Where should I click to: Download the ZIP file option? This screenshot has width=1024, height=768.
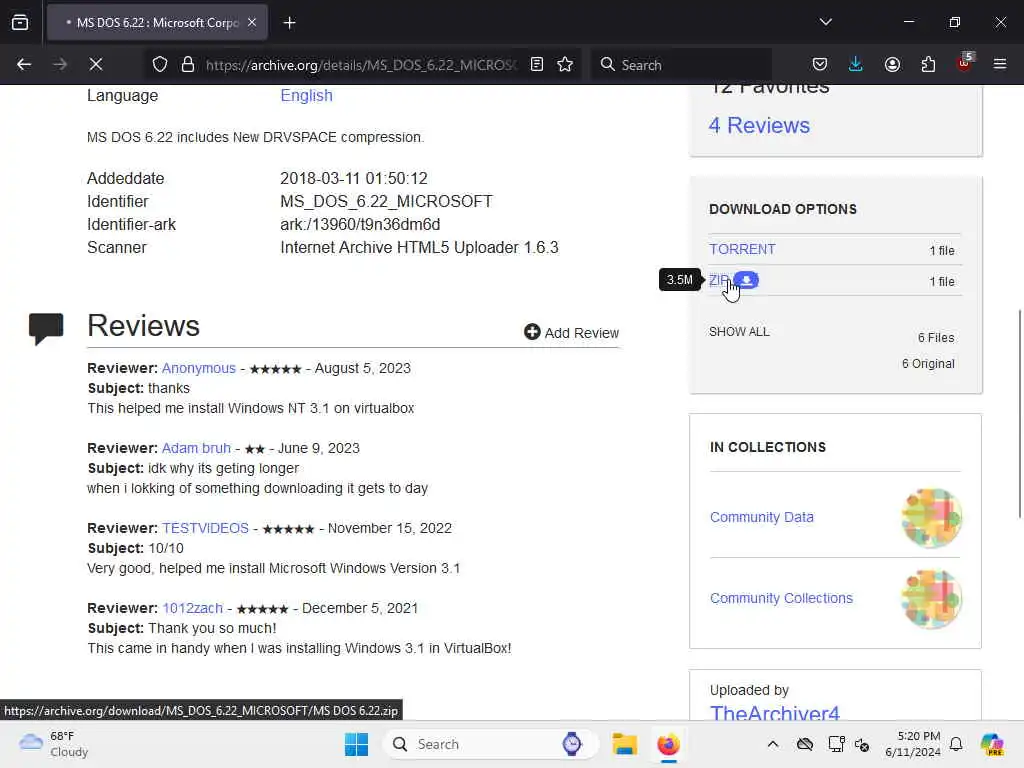tap(718, 280)
